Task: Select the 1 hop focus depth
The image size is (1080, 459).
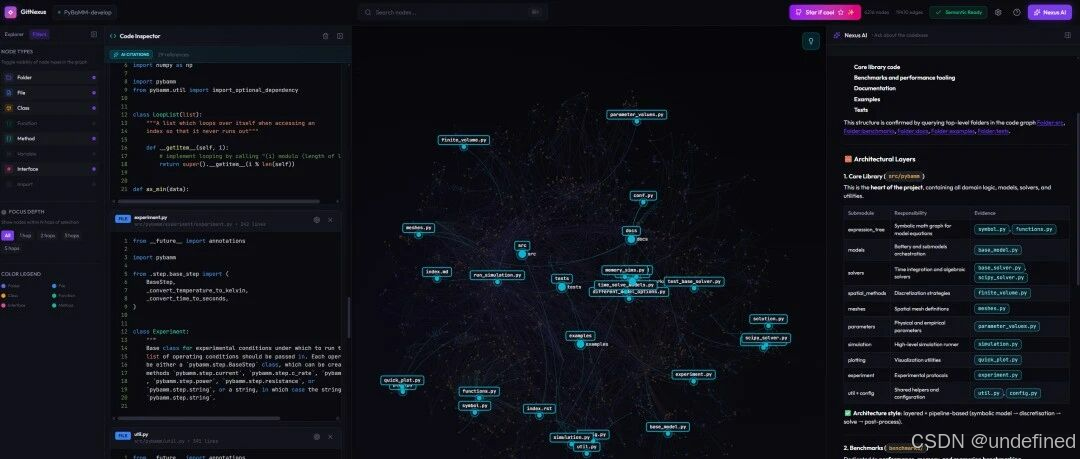Action: click(25, 236)
